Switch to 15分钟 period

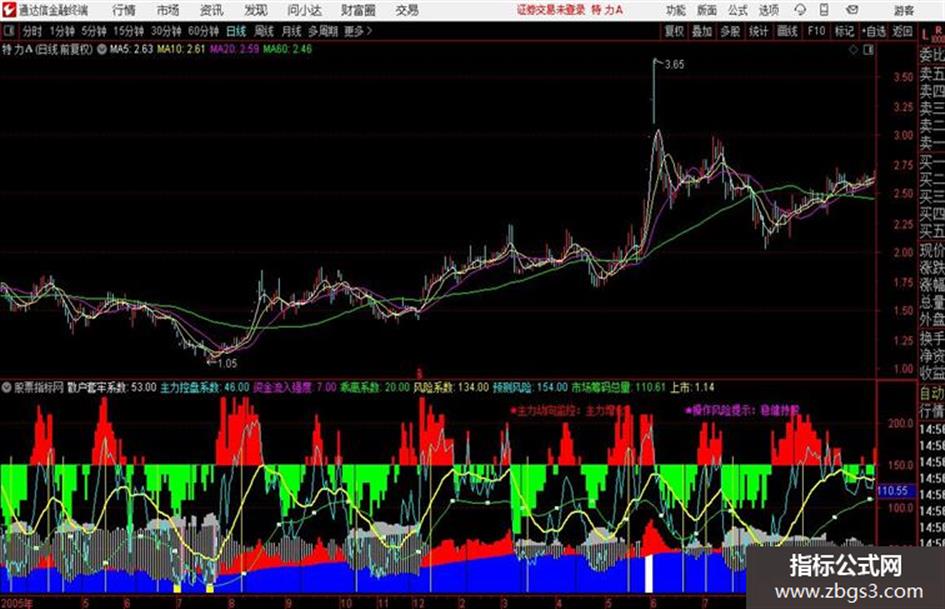click(x=129, y=31)
